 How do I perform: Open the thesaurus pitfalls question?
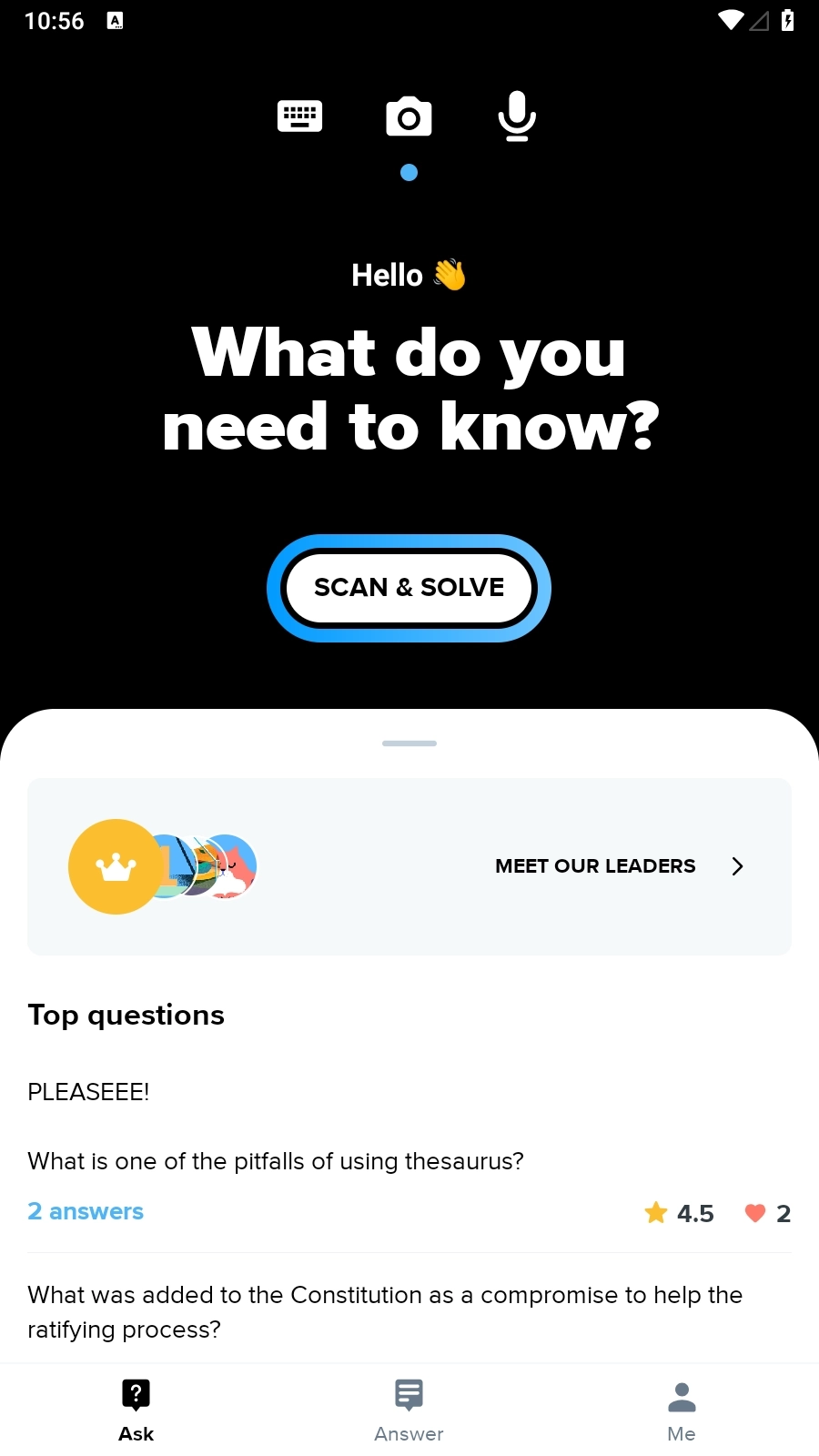276,1161
